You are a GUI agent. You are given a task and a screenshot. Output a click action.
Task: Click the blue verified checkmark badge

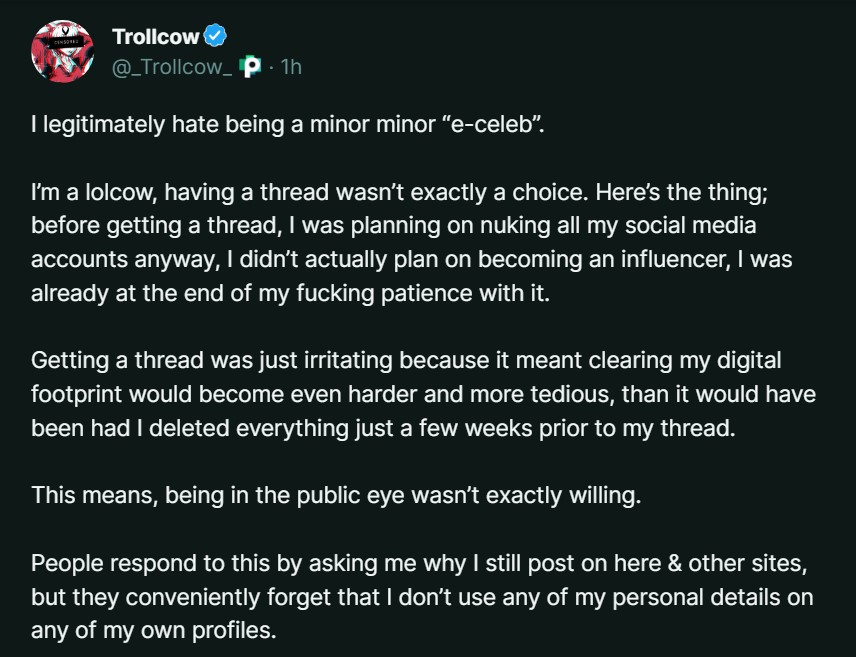[x=215, y=35]
